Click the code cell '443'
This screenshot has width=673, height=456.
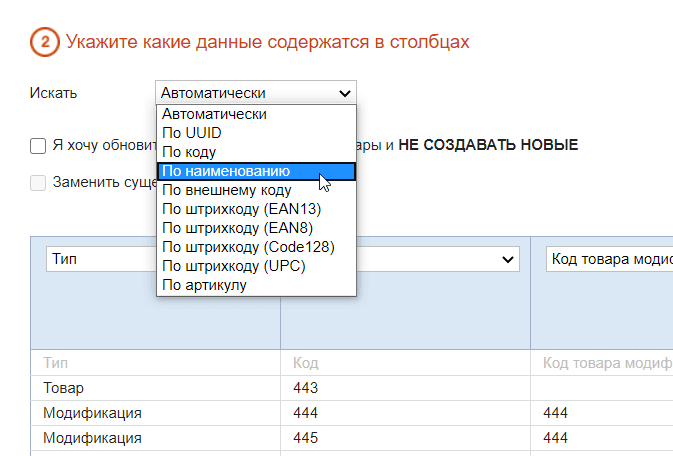305,387
